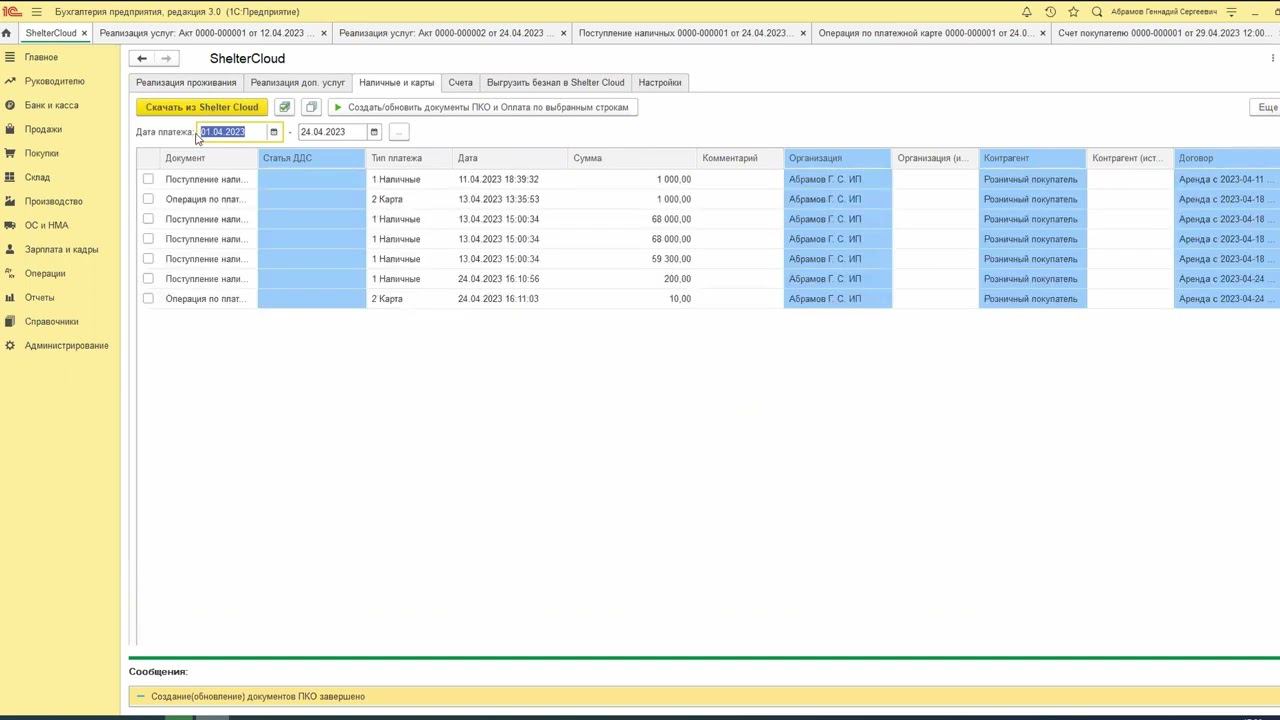The height and width of the screenshot is (720, 1280).
Task: Open service settings icon next to user name
Action: (x=1231, y=12)
